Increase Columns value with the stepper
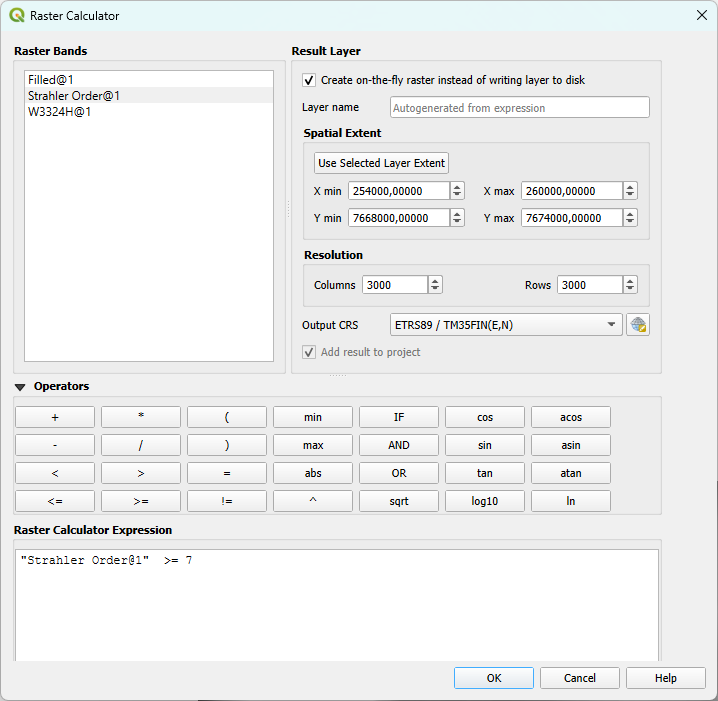The width and height of the screenshot is (718, 701). click(435, 281)
